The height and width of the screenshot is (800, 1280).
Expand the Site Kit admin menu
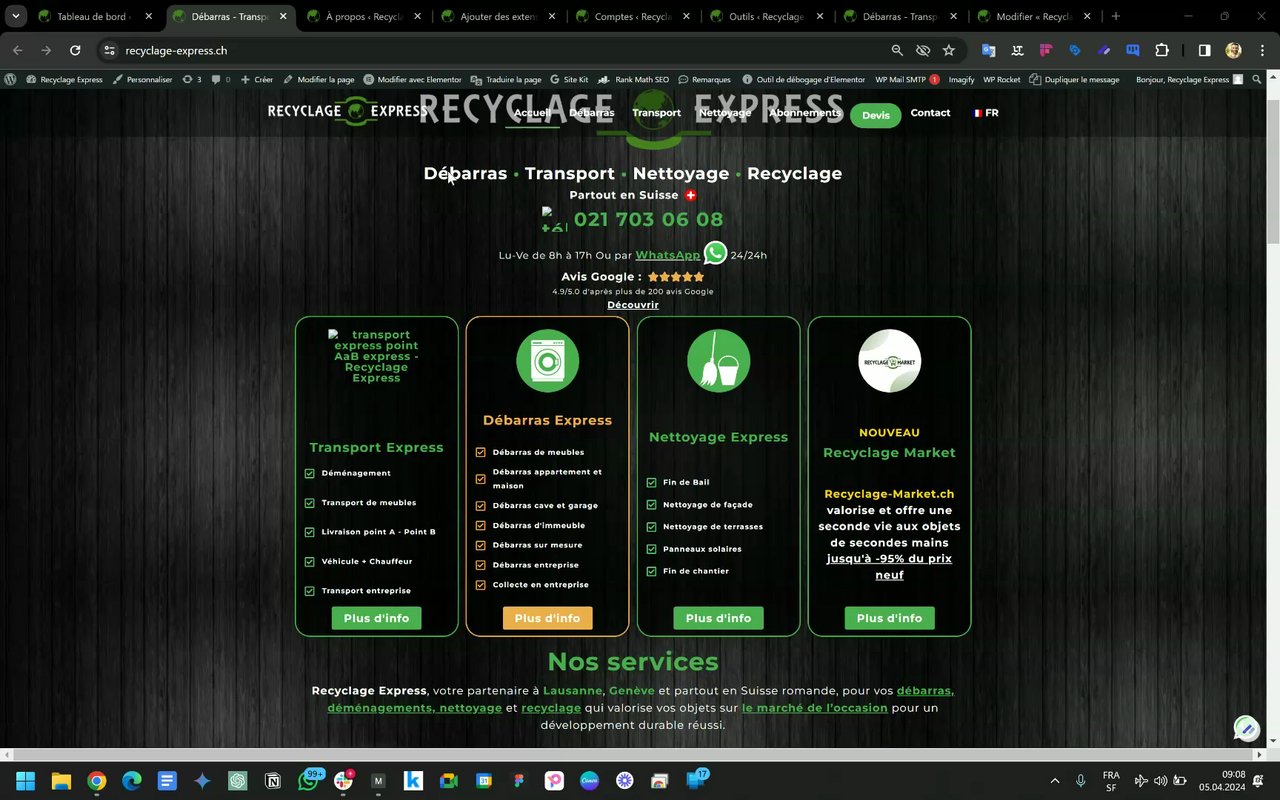[569, 79]
